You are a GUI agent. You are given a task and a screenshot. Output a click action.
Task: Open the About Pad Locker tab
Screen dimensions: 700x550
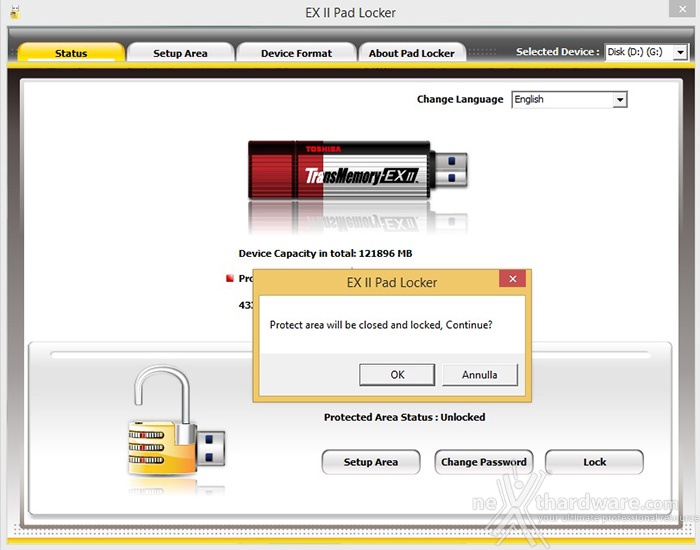(412, 53)
